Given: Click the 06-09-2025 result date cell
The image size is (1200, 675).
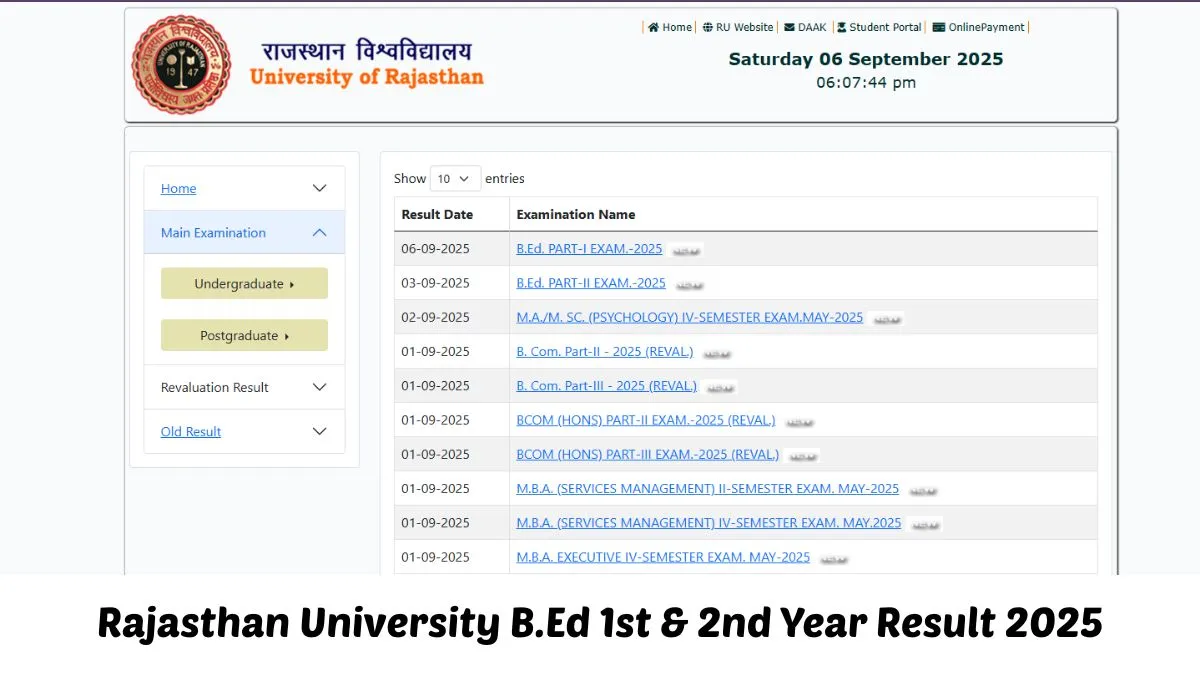Looking at the screenshot, I should click(452, 248).
